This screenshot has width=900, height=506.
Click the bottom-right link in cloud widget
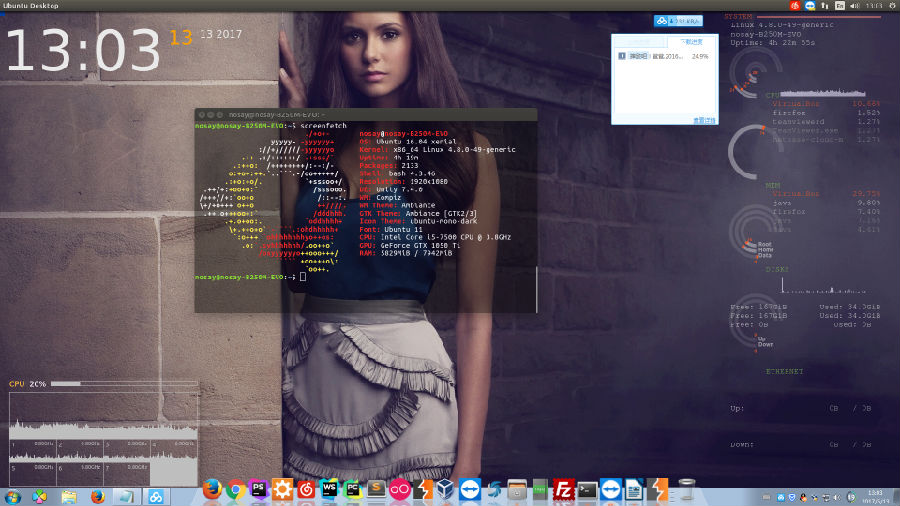click(x=704, y=120)
